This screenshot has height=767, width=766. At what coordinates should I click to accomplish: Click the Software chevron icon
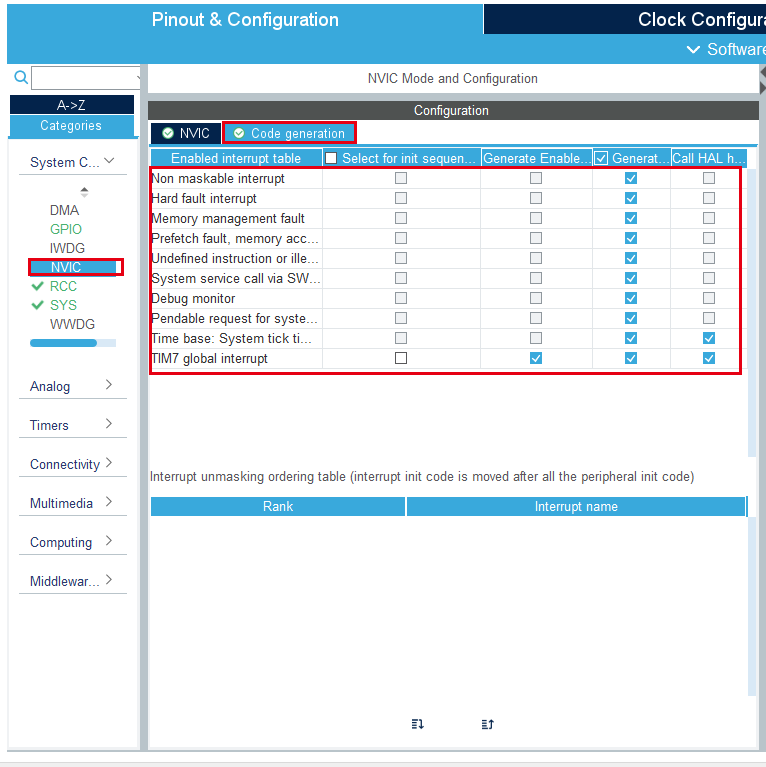pos(693,49)
